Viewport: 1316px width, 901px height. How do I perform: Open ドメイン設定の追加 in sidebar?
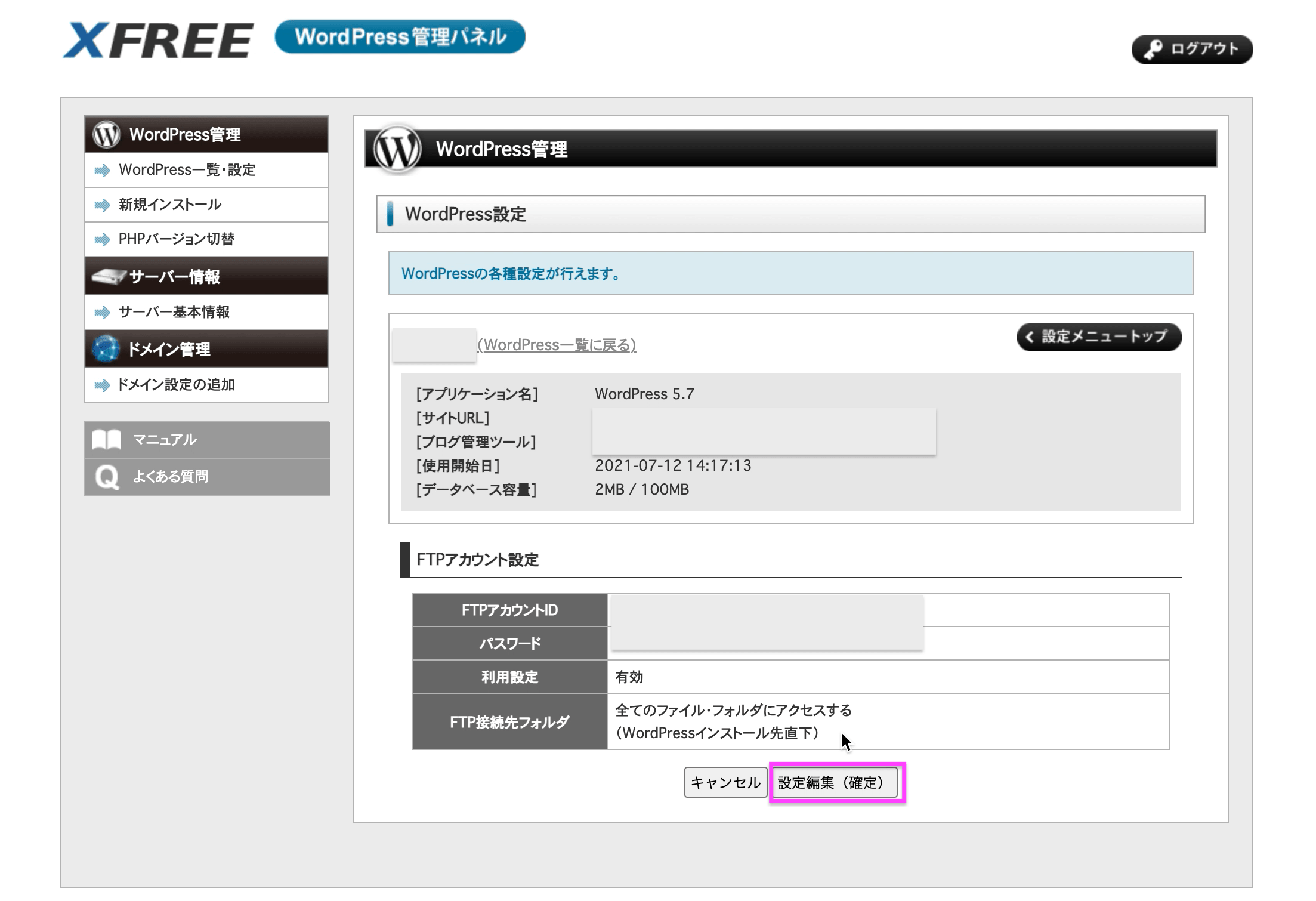tap(176, 385)
